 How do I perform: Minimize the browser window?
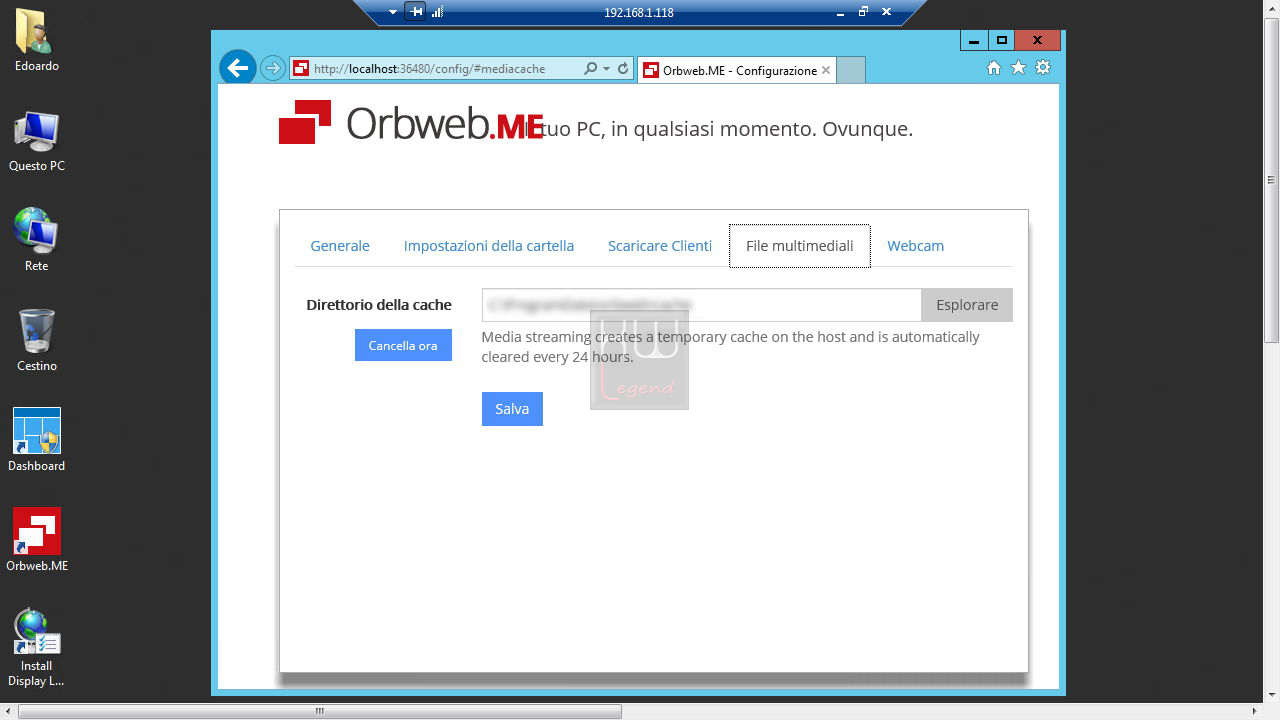click(x=973, y=41)
